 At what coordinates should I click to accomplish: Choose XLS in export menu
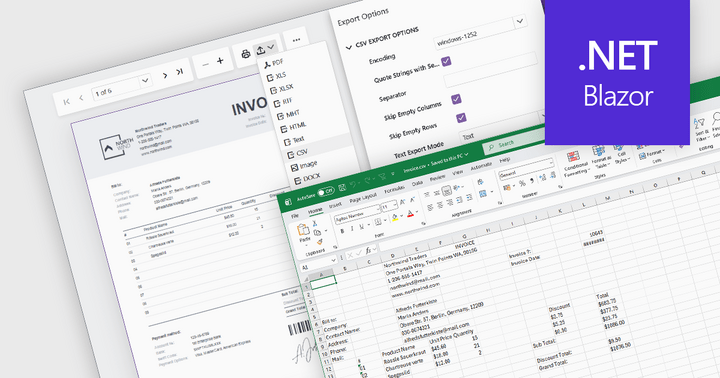276,76
